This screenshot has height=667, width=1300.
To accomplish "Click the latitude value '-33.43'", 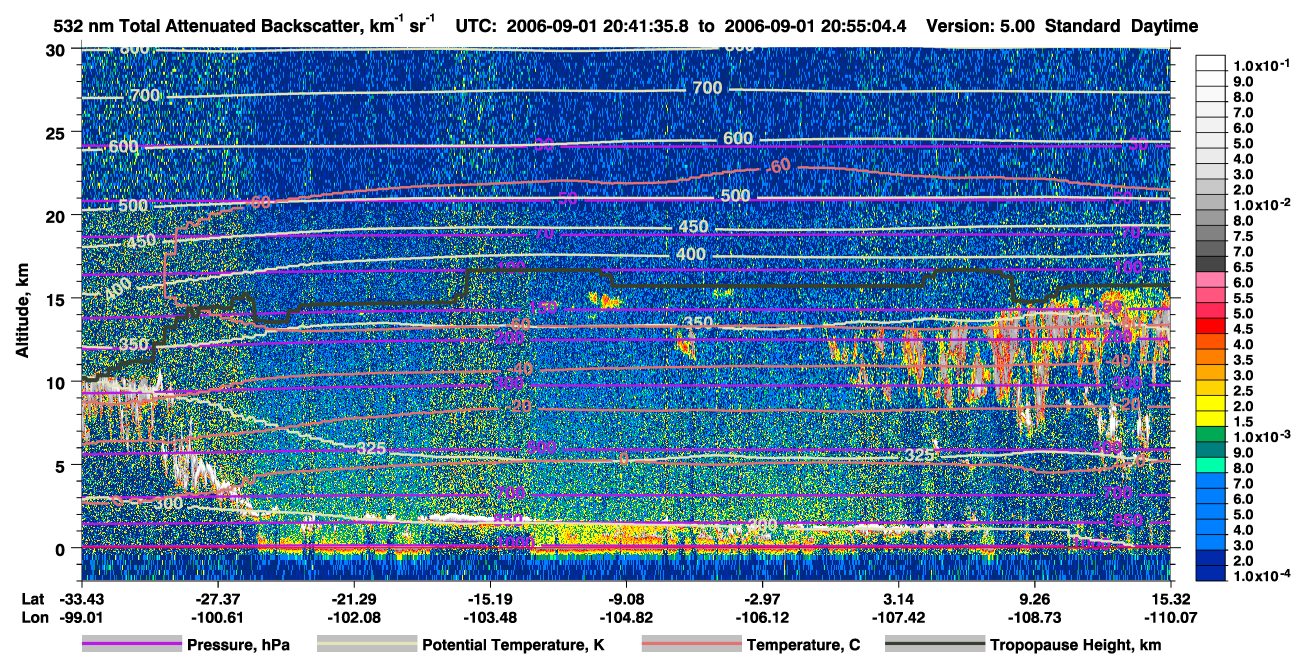I will coord(81,597).
